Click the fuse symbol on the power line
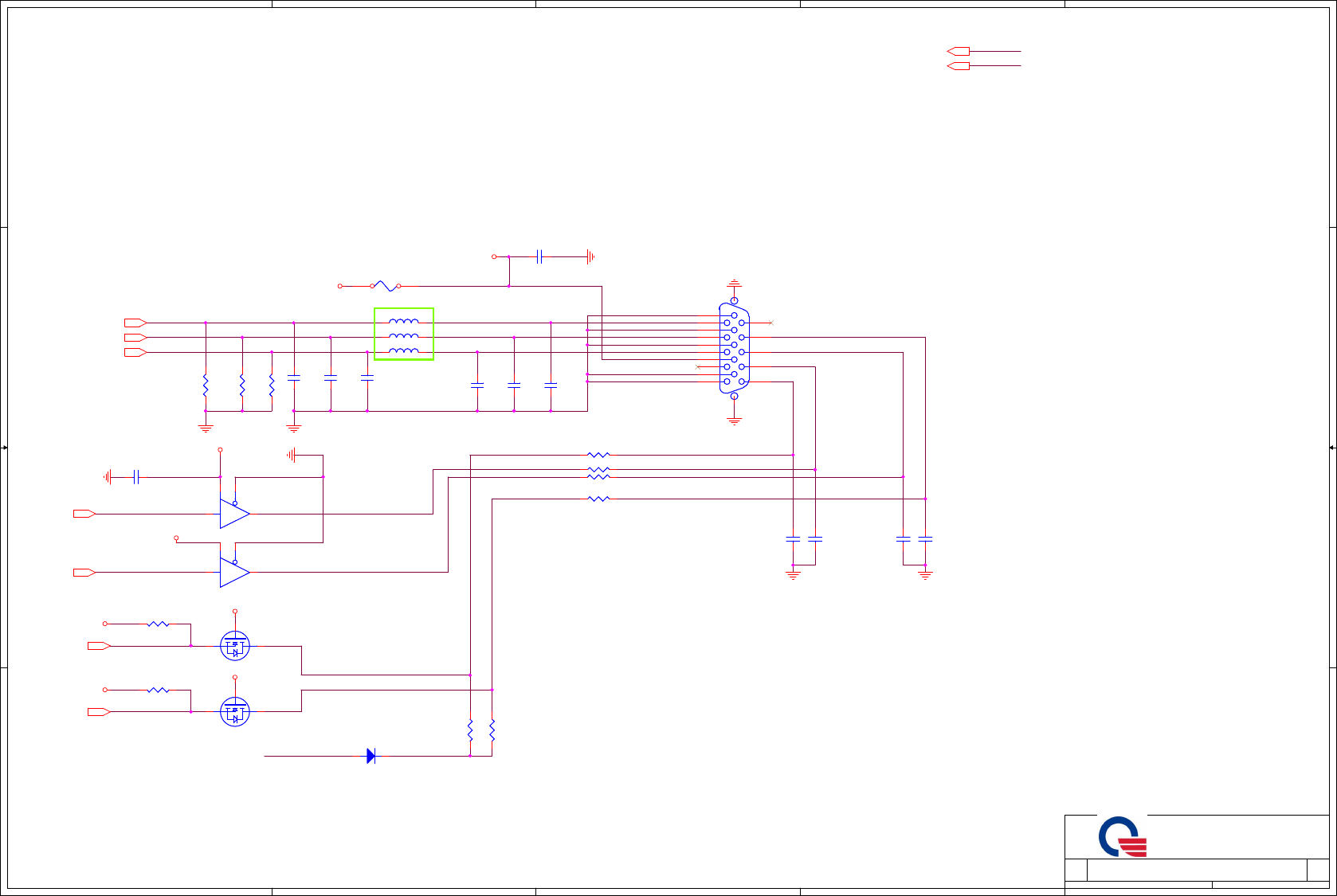 click(386, 286)
